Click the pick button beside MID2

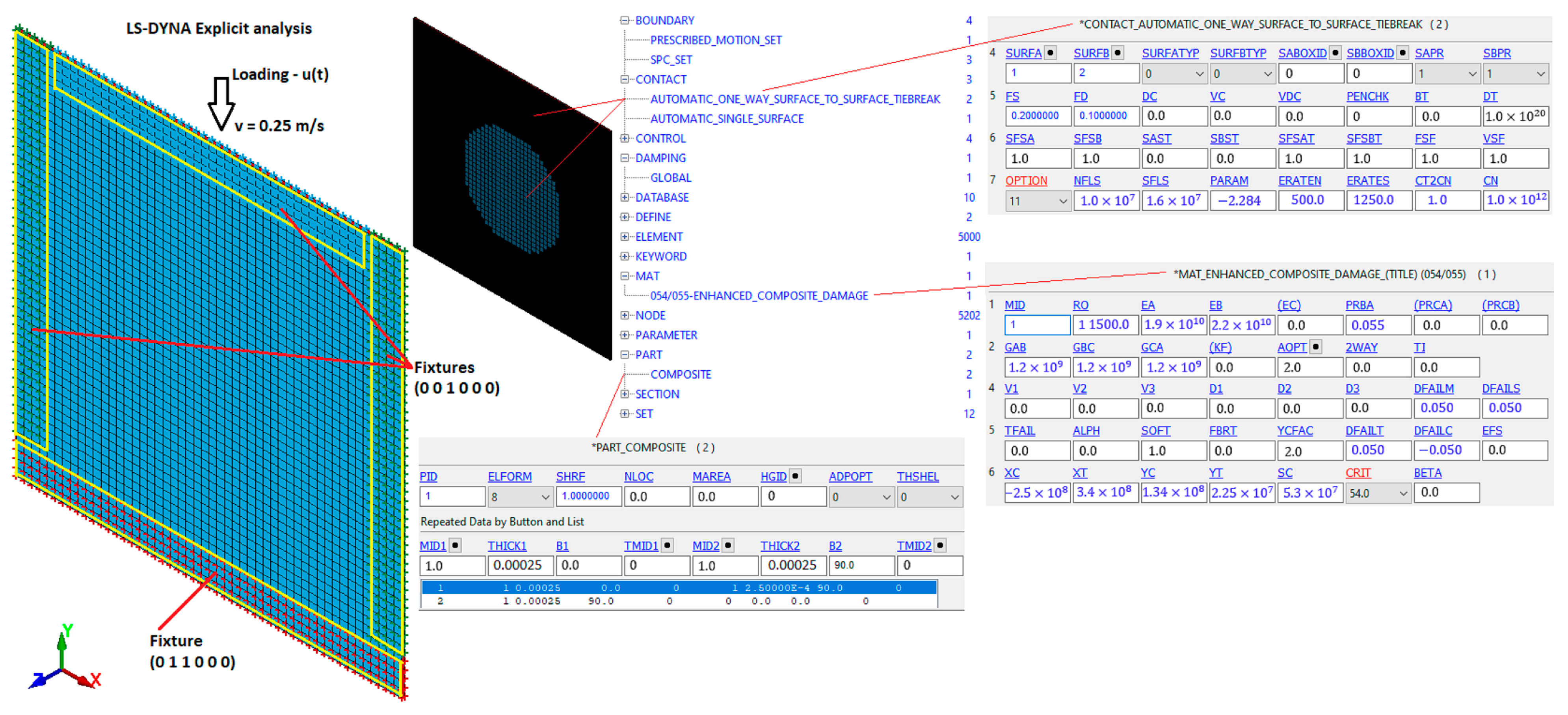click(728, 545)
